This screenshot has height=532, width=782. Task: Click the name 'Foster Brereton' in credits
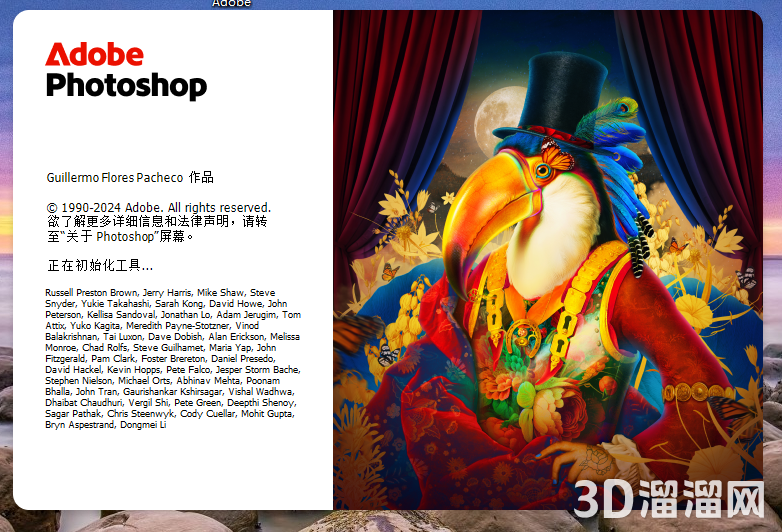tap(173, 358)
